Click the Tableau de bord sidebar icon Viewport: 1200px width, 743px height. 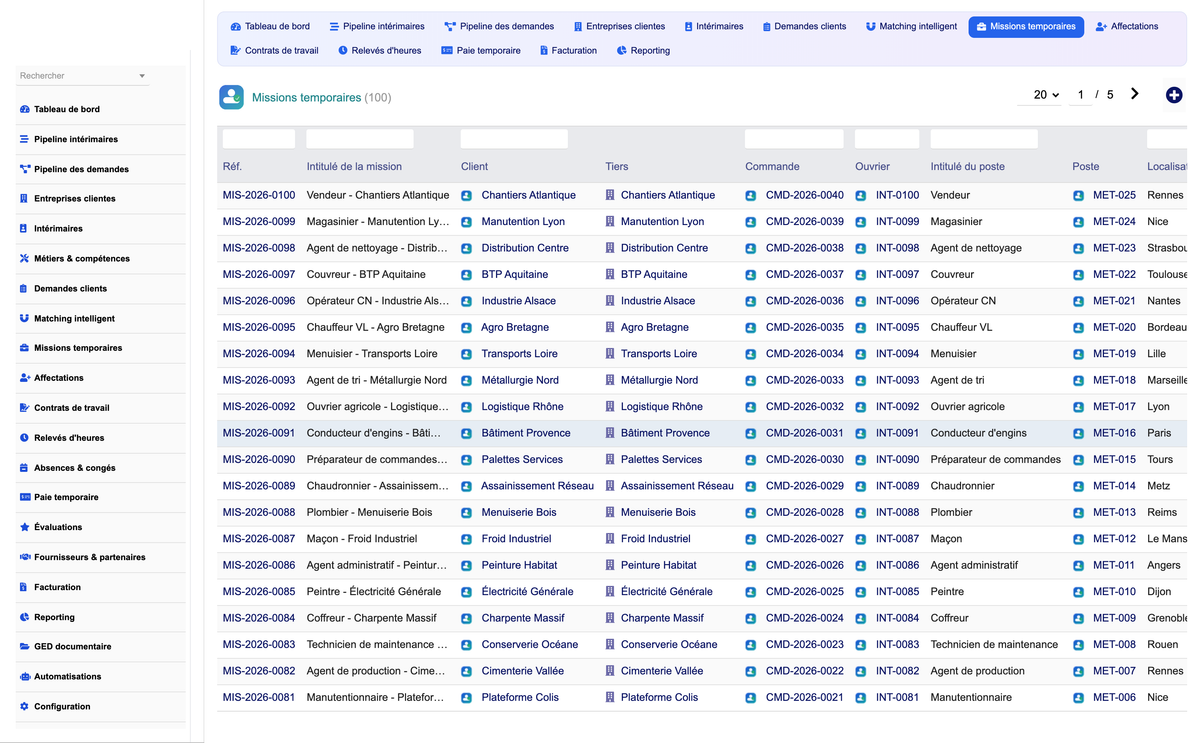(x=24, y=109)
